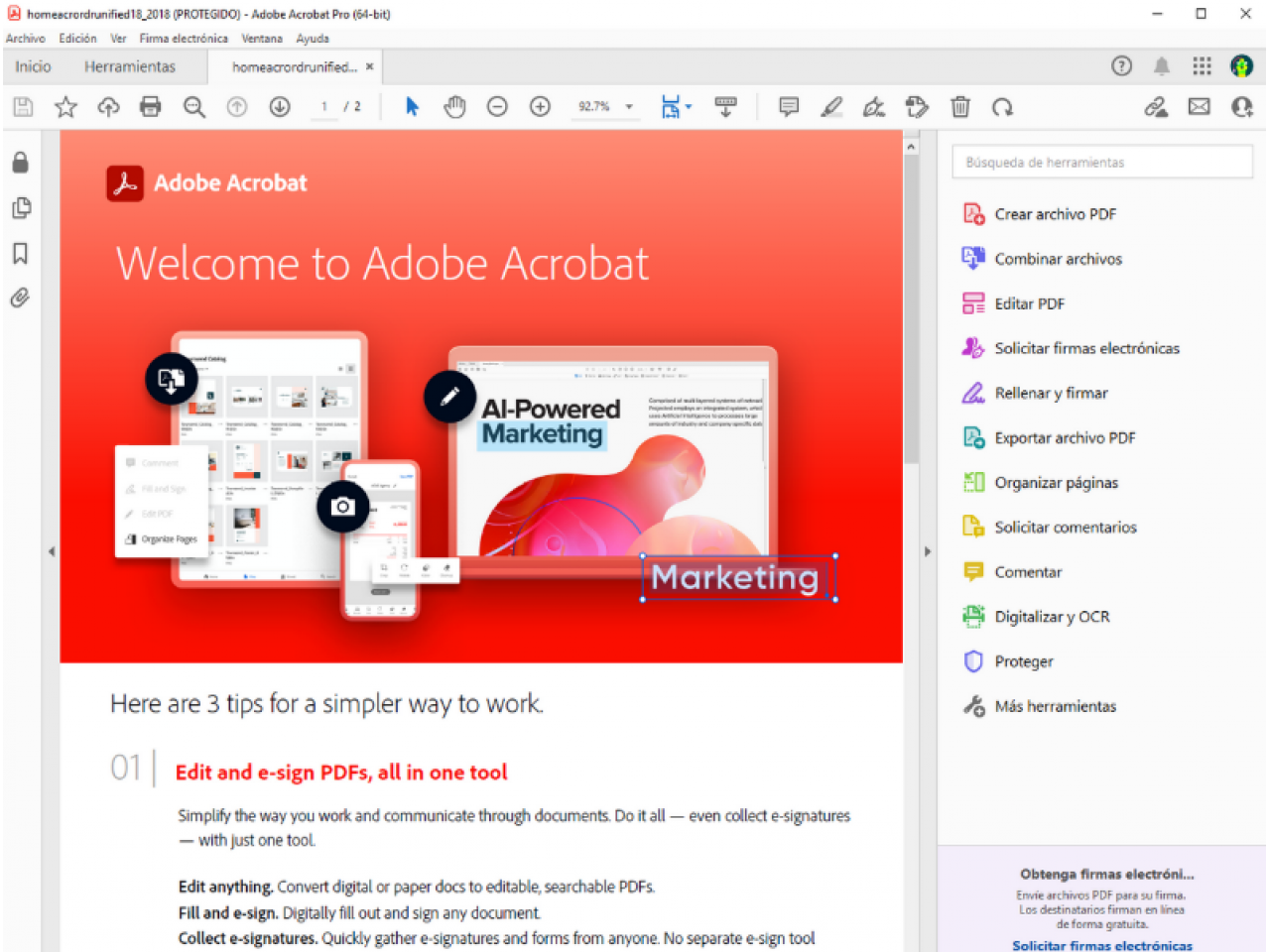Open the Archivo menu

pos(26,39)
